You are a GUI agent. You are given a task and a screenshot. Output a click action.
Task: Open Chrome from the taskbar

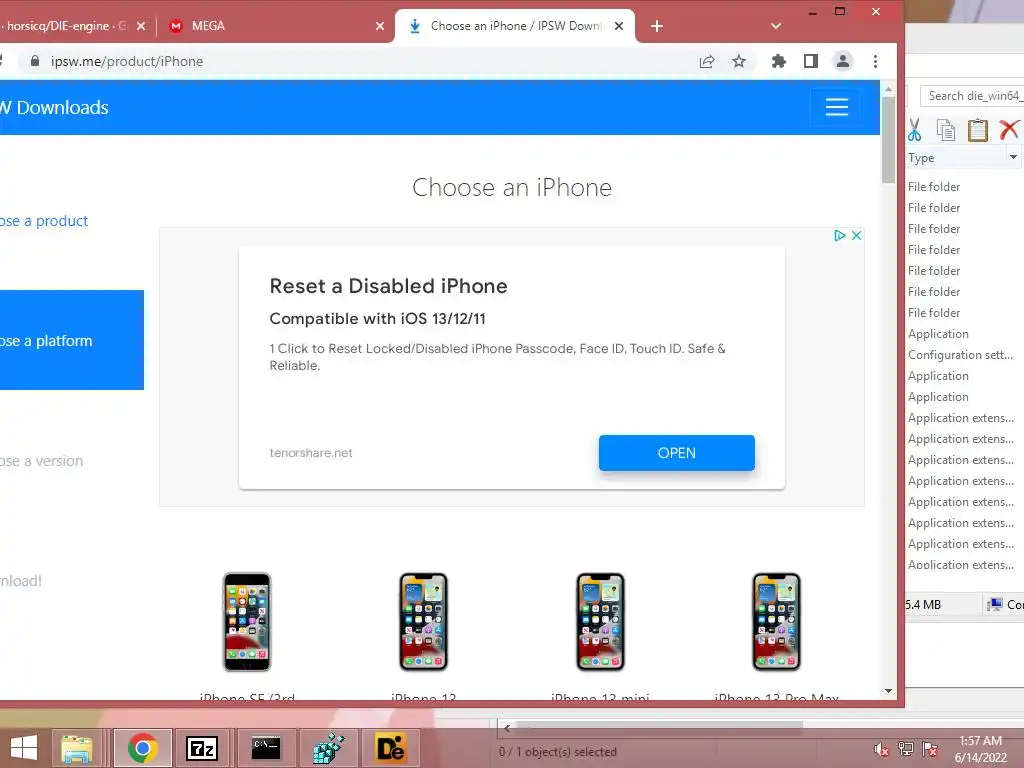tap(143, 748)
